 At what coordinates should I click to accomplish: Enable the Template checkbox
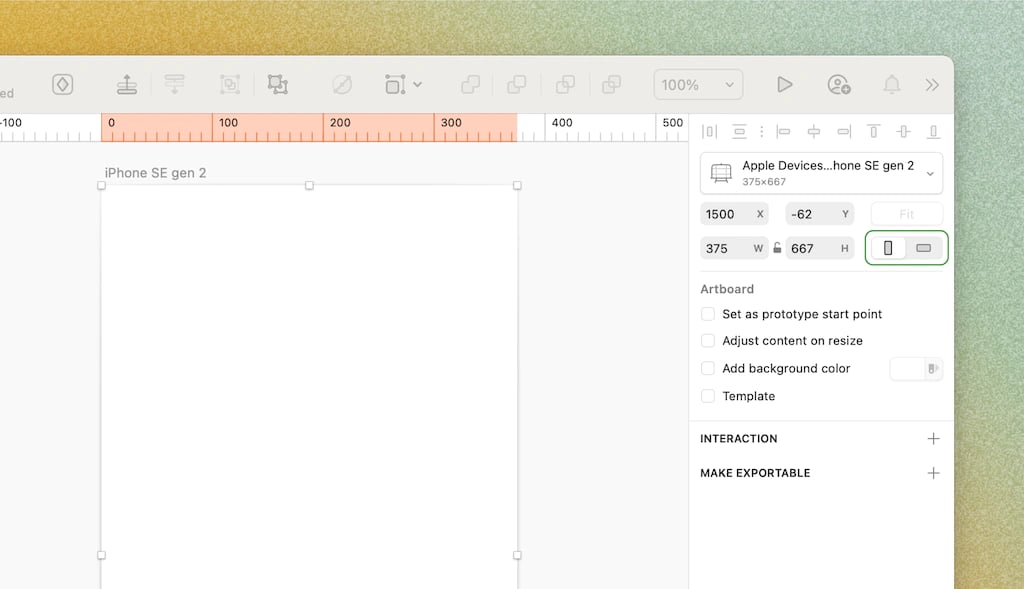point(708,396)
